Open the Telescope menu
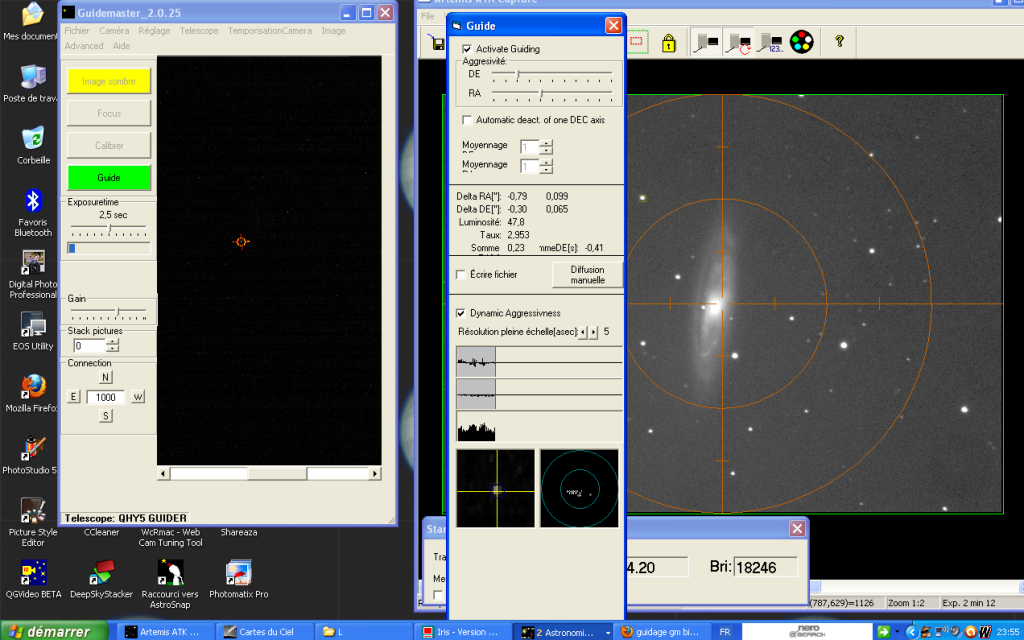 (x=199, y=31)
